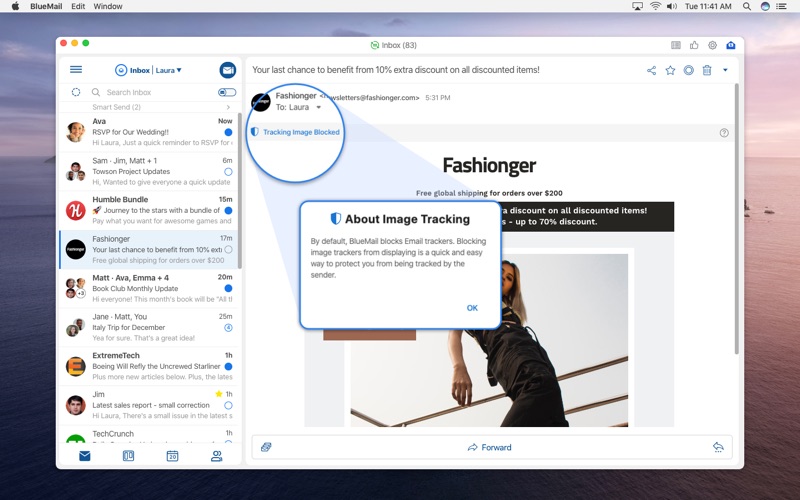Click the search magnifier icon

pos(95,92)
